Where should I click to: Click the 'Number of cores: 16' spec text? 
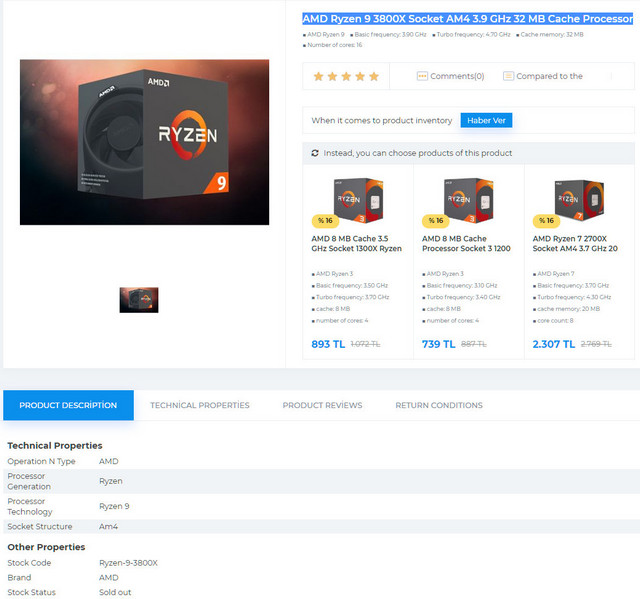coord(334,45)
